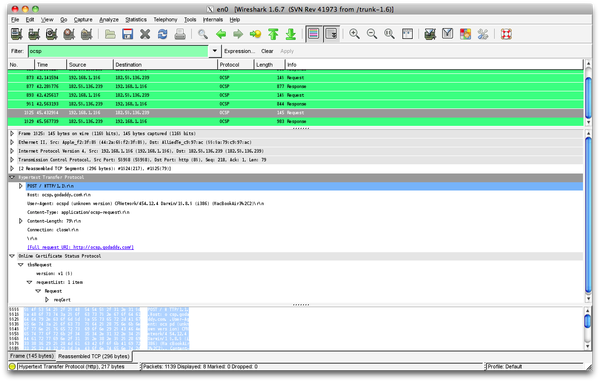
Task: Click the Expression... button
Action: tap(240, 51)
